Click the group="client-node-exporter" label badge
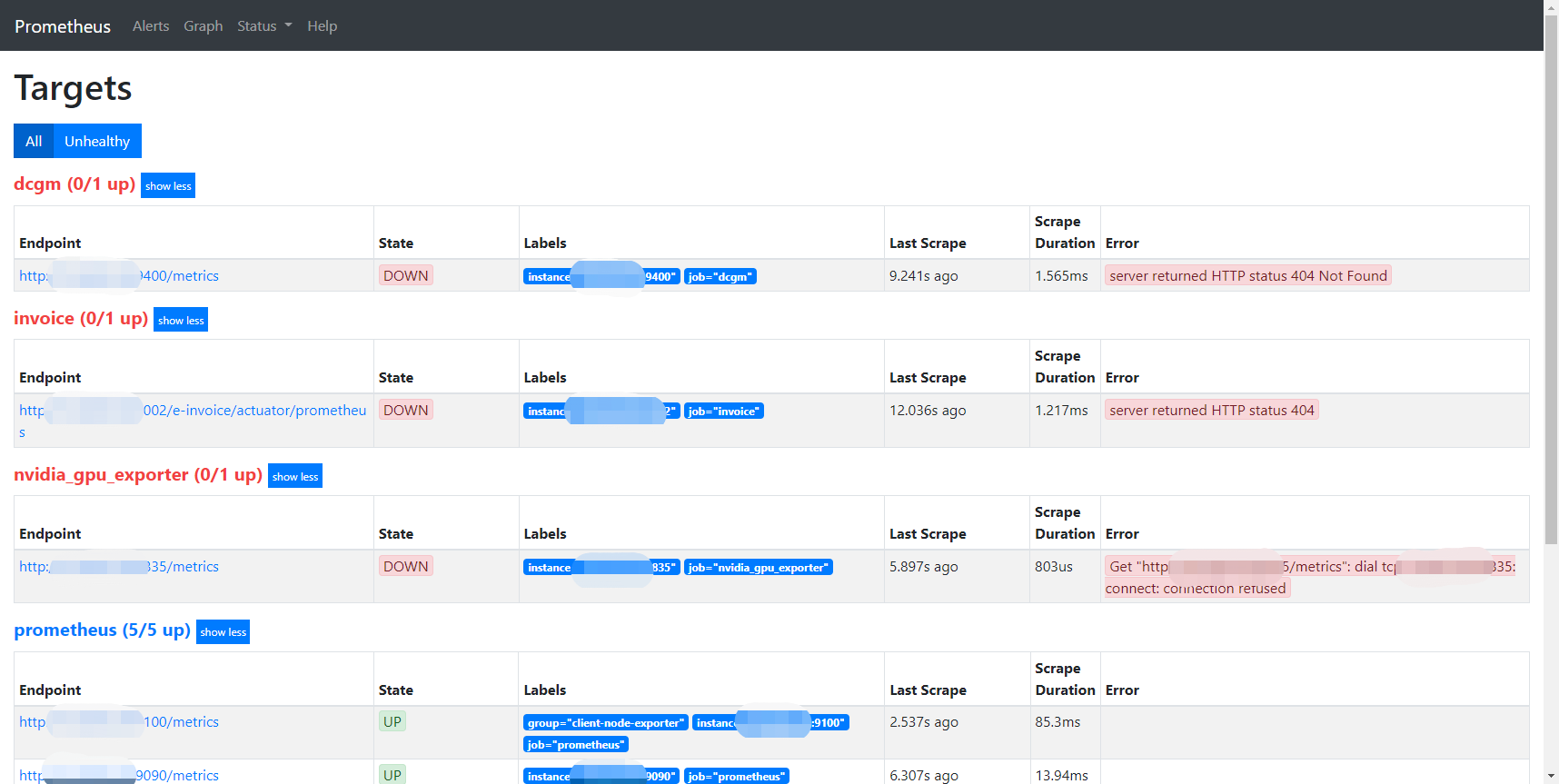The image size is (1559, 784). [606, 722]
